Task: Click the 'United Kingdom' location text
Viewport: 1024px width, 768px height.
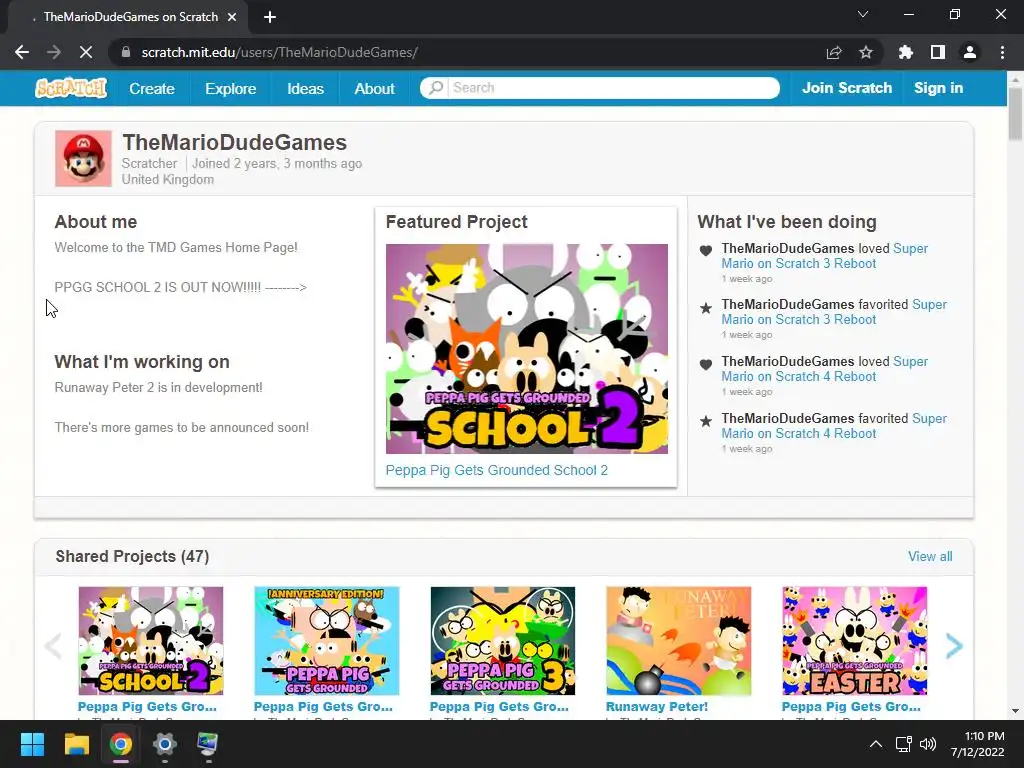Action: click(168, 180)
